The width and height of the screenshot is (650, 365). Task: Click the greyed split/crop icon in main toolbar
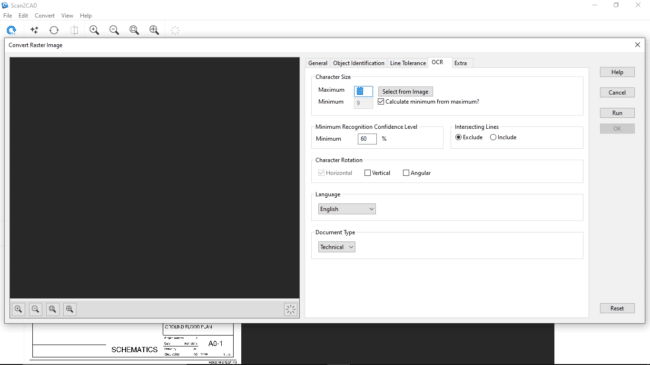[74, 30]
